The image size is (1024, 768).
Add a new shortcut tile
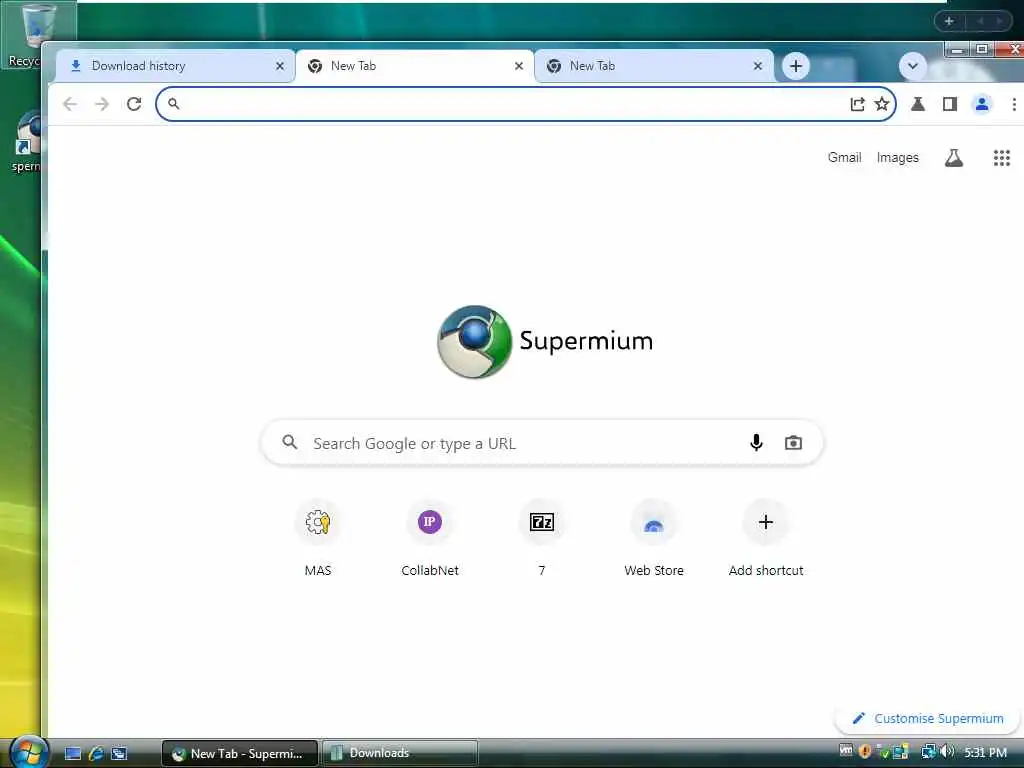(x=766, y=539)
